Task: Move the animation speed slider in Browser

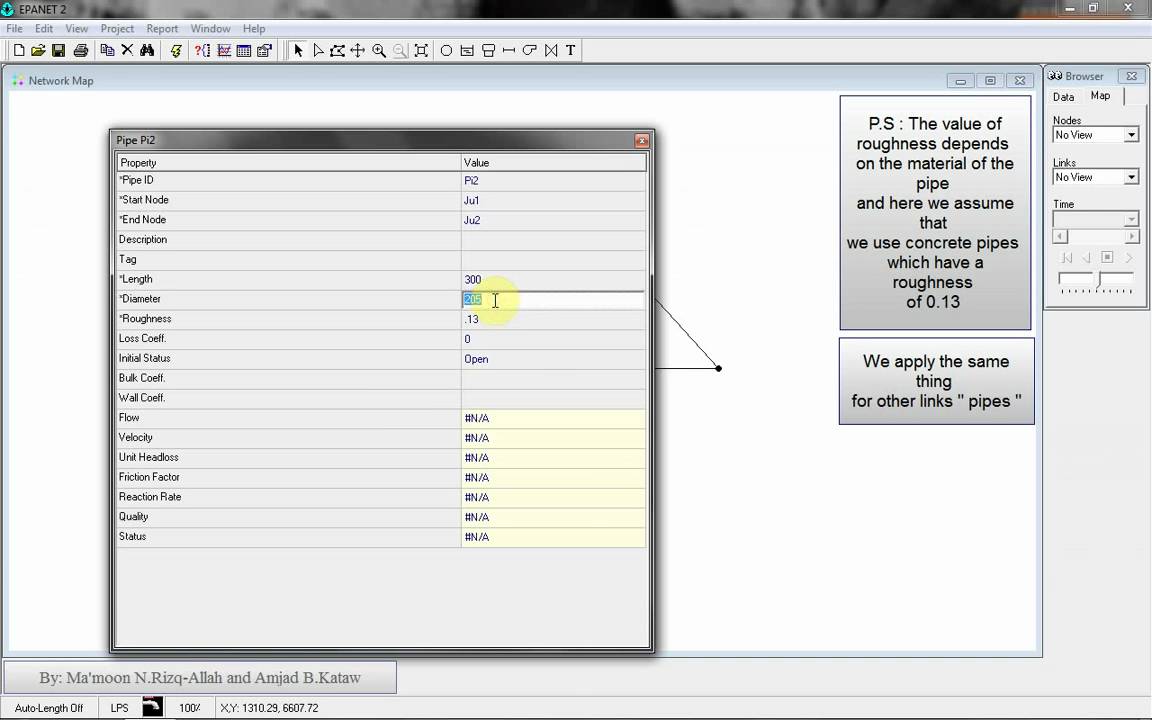Action: point(1100,280)
